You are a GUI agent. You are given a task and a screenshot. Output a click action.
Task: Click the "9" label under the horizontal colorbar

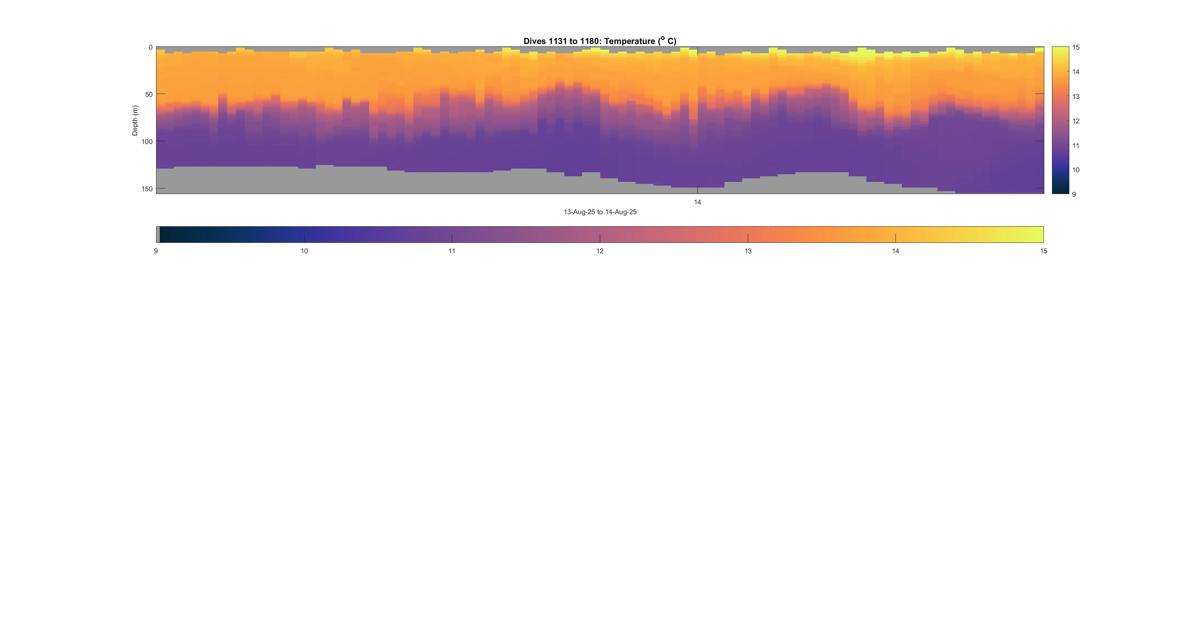pos(156,251)
